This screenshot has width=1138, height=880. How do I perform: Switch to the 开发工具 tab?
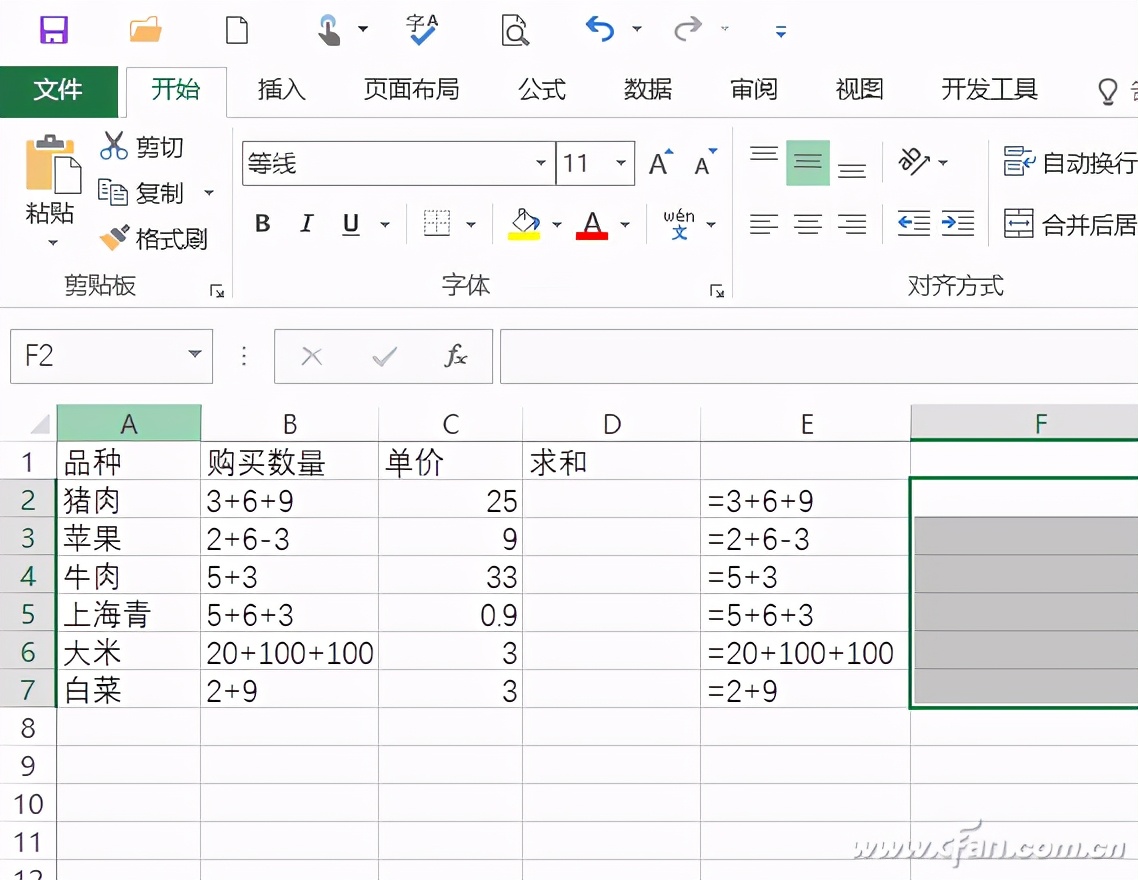989,90
